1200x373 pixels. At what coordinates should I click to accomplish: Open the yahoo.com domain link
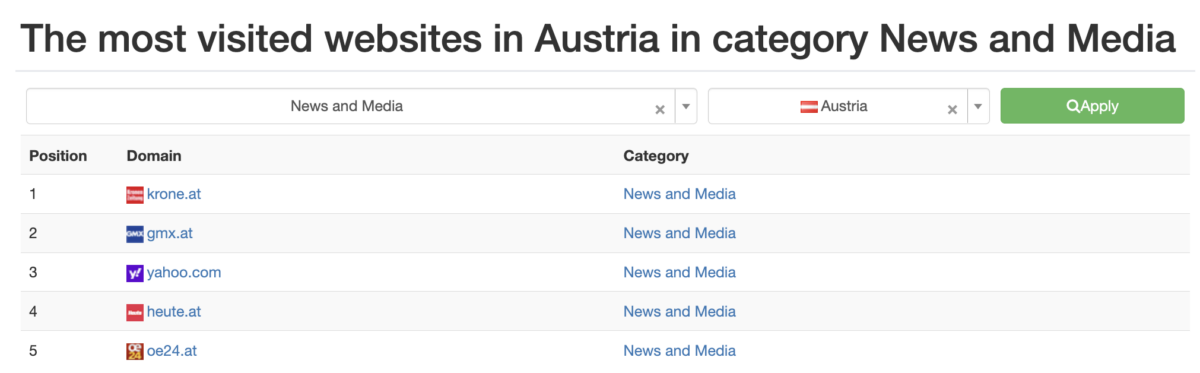(x=184, y=272)
